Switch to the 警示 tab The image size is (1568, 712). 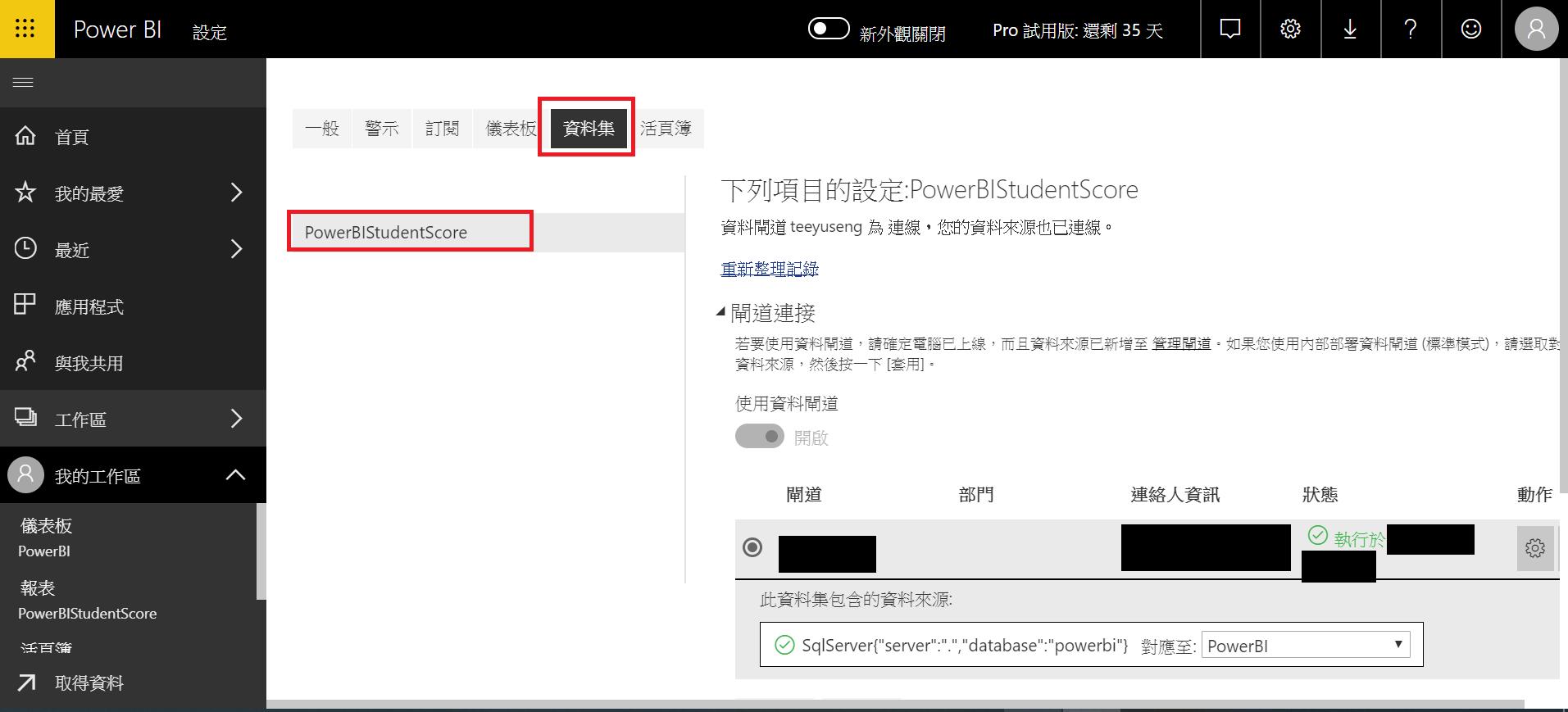tap(382, 129)
